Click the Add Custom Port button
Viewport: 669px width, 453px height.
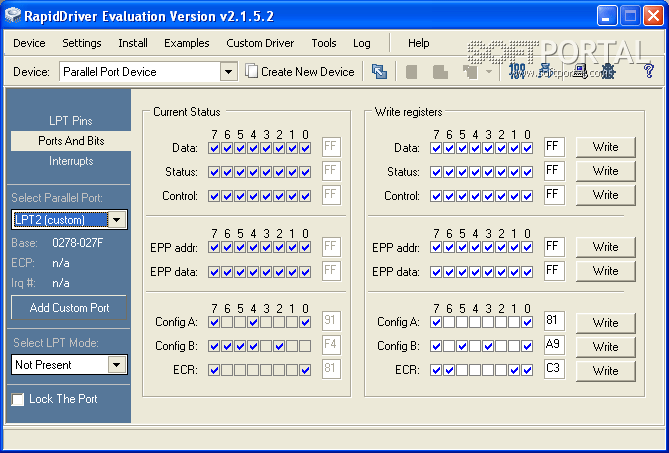tap(69, 308)
